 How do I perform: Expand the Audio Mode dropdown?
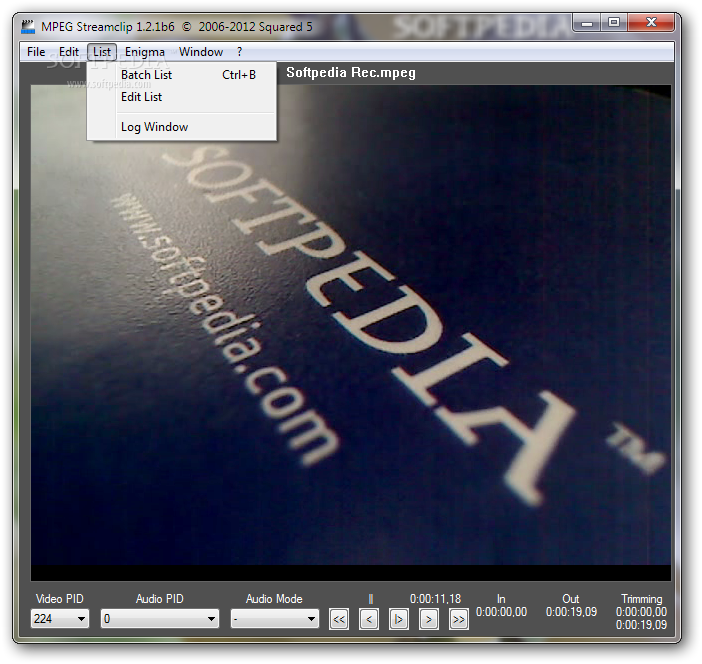(274, 619)
